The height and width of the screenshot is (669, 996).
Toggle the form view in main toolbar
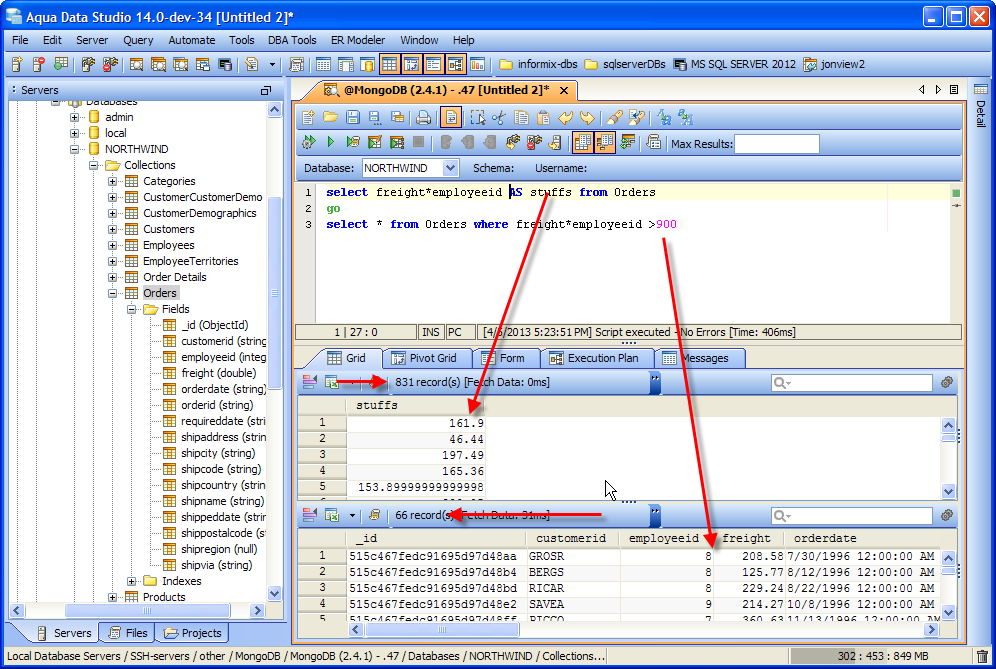tap(433, 64)
